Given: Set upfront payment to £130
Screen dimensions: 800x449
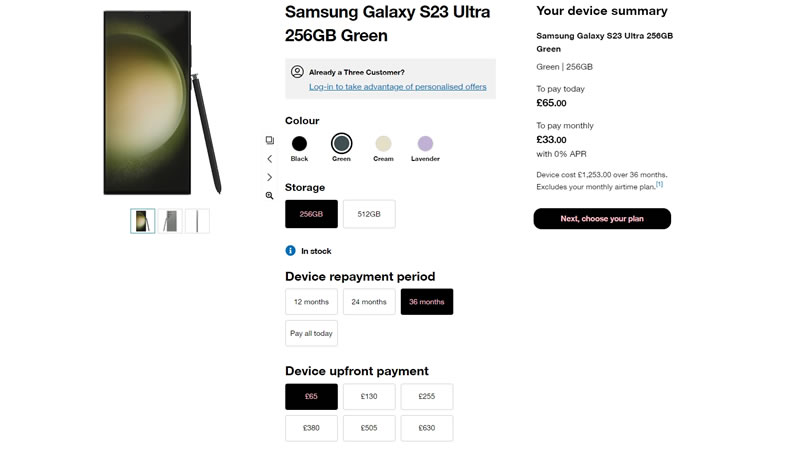Looking at the screenshot, I should [x=369, y=397].
